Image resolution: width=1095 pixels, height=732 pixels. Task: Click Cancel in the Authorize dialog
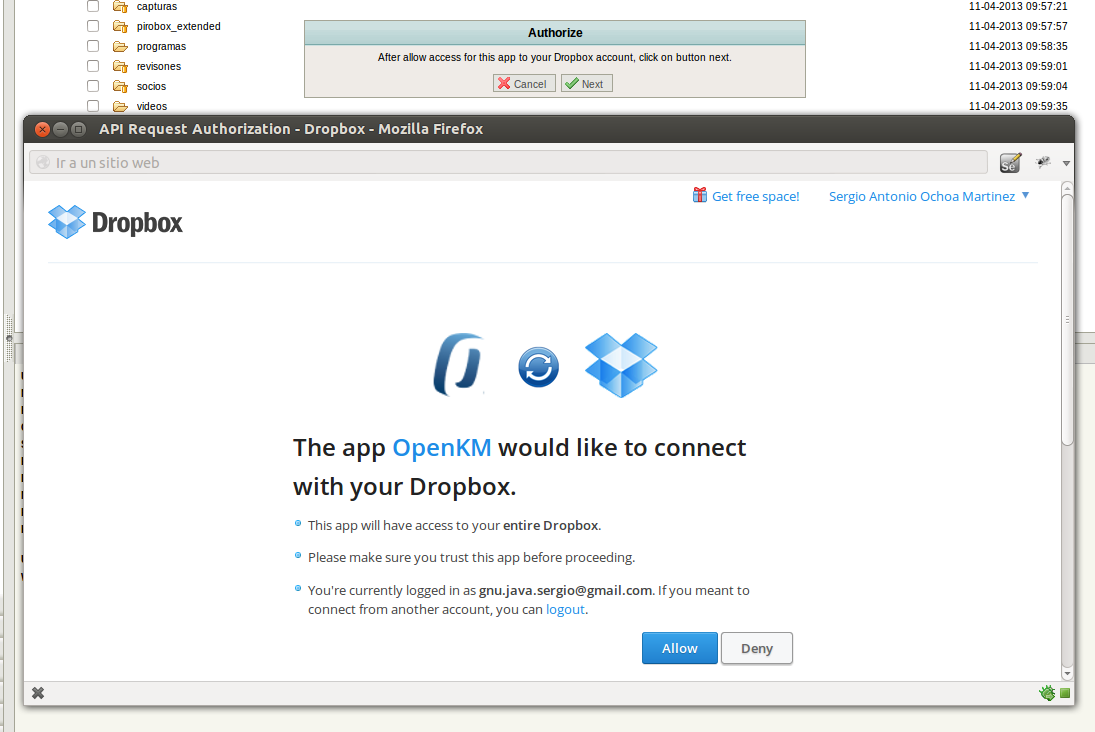point(524,84)
